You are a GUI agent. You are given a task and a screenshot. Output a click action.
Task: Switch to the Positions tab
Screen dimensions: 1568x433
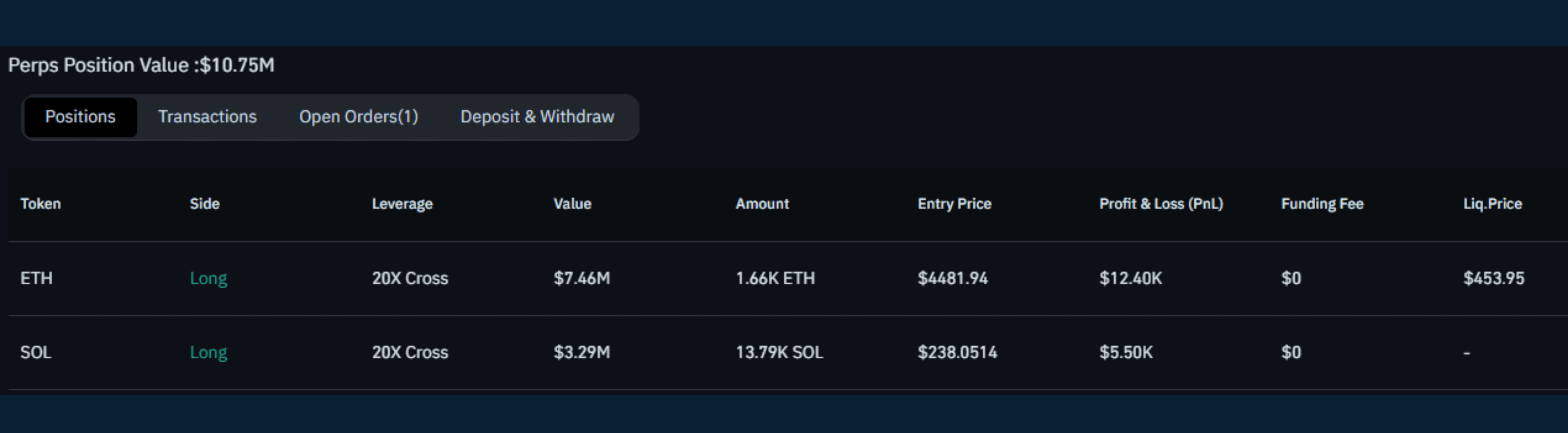point(80,117)
